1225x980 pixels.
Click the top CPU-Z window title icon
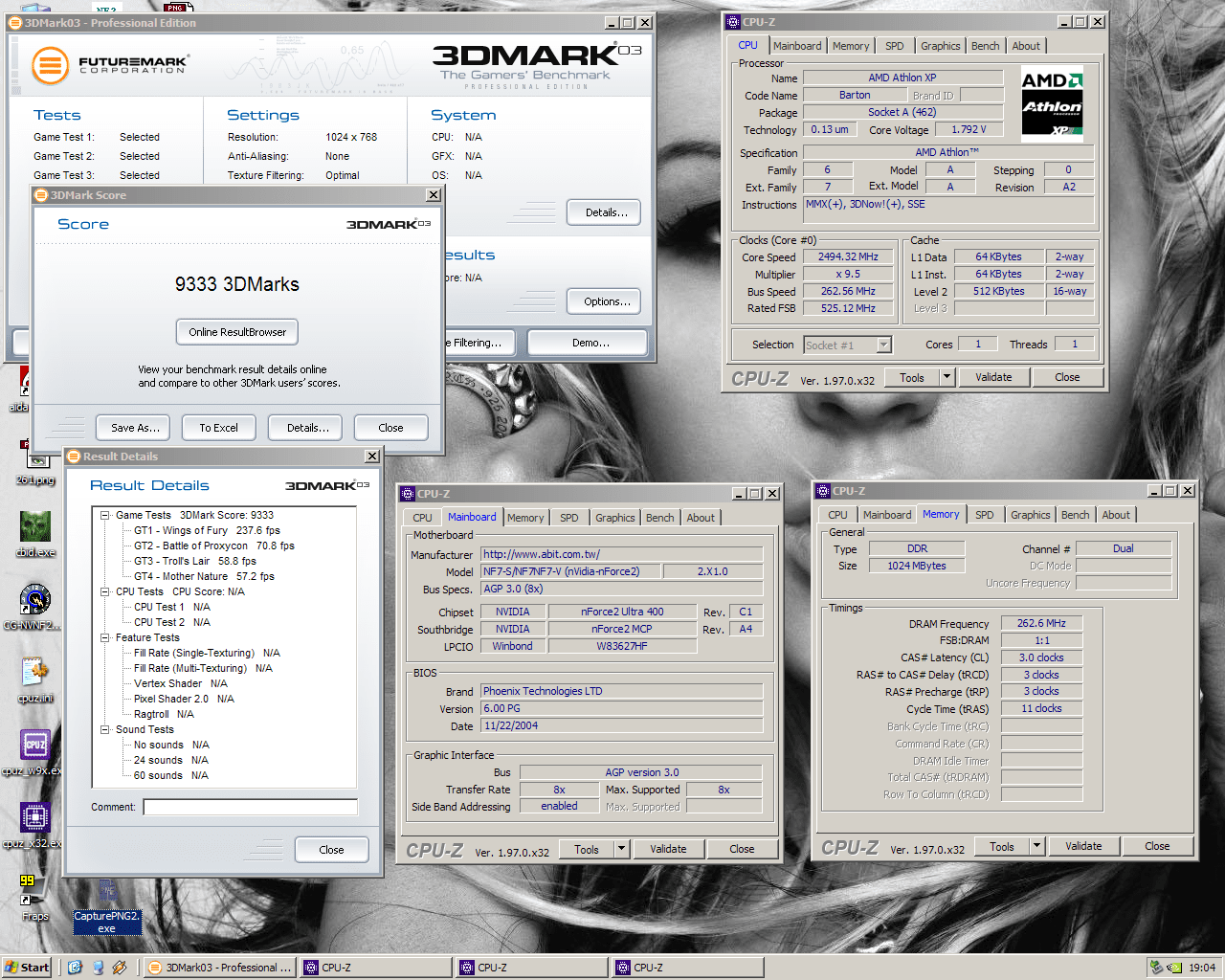coord(733,22)
